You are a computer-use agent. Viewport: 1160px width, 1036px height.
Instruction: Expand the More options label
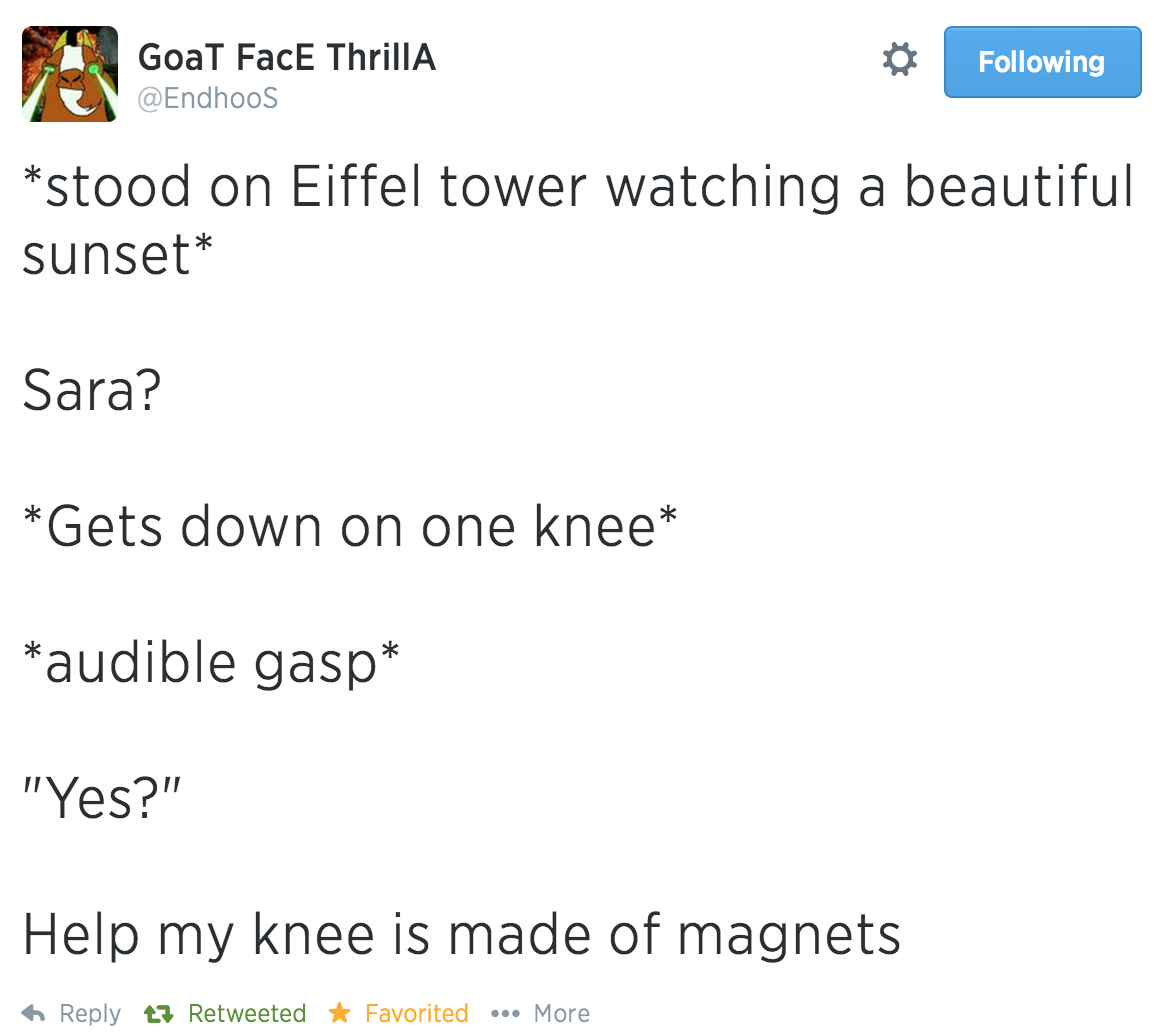[x=562, y=1012]
